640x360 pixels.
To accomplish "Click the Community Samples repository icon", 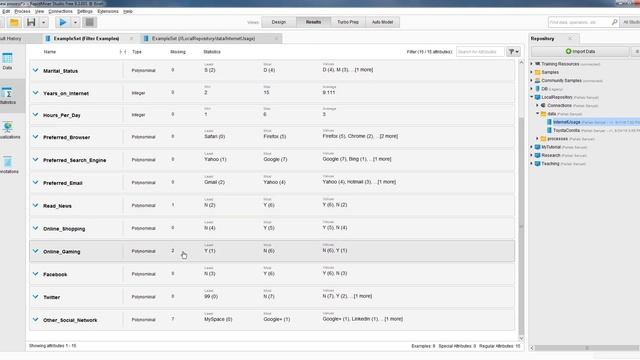I will tap(538, 81).
